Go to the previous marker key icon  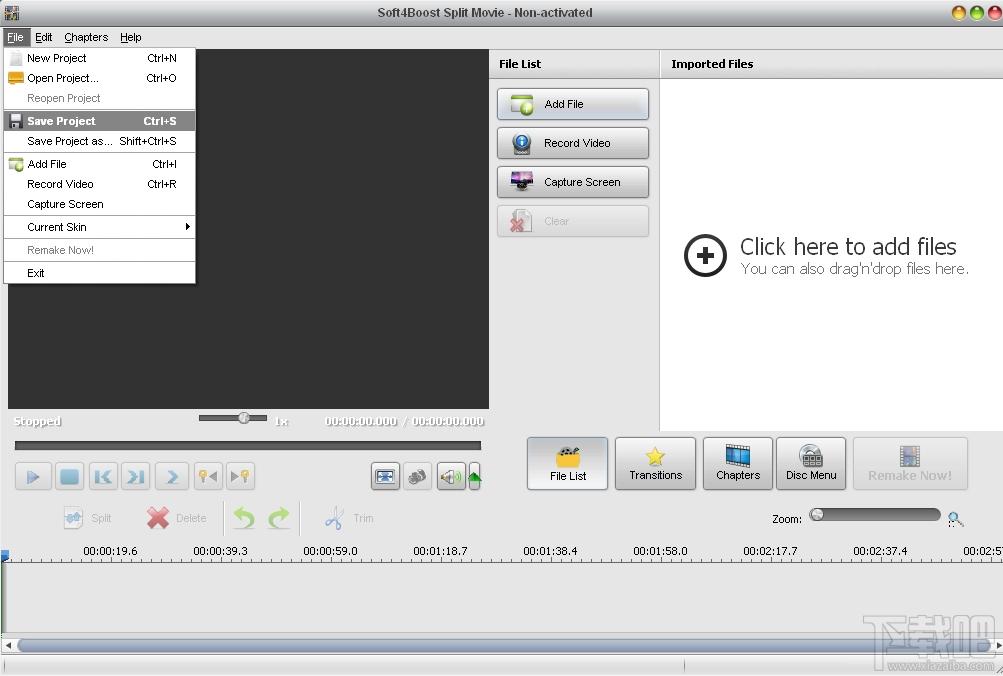point(208,476)
